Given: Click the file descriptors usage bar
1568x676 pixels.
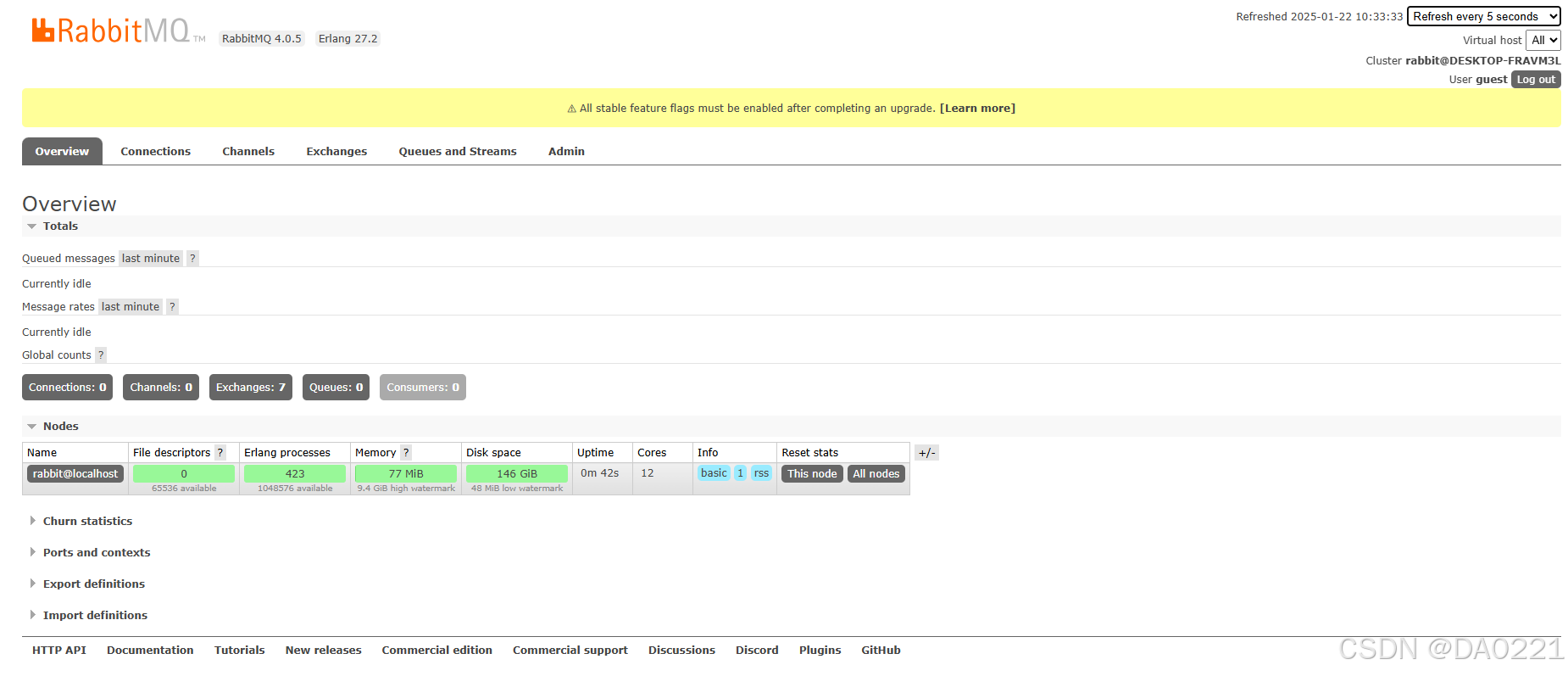Looking at the screenshot, I should (184, 474).
